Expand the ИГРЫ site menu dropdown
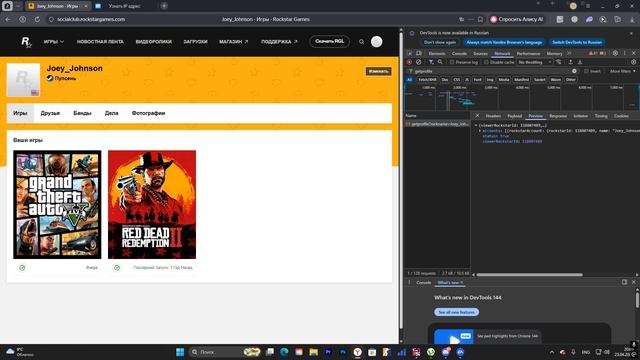 pos(54,42)
